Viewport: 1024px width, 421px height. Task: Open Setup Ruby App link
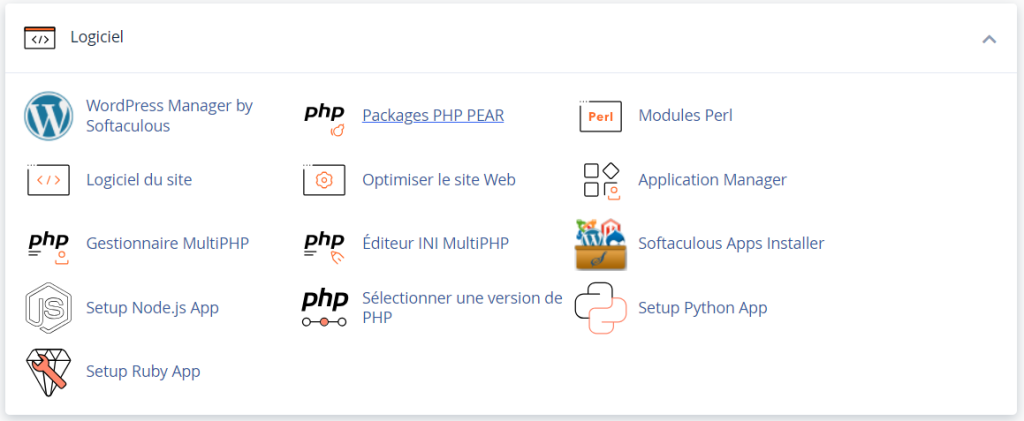[143, 372]
